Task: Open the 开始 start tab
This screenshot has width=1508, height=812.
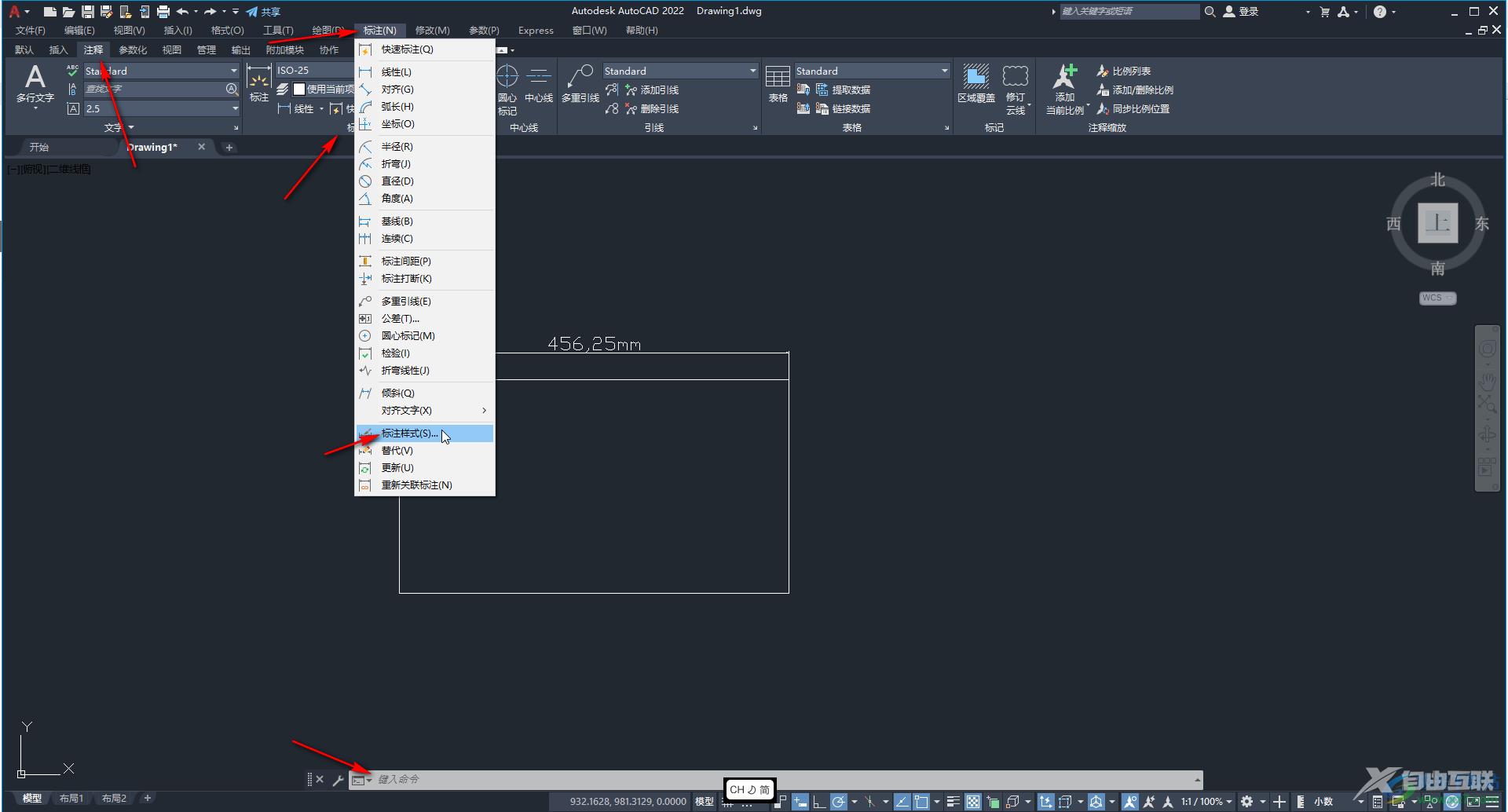Action: (39, 147)
